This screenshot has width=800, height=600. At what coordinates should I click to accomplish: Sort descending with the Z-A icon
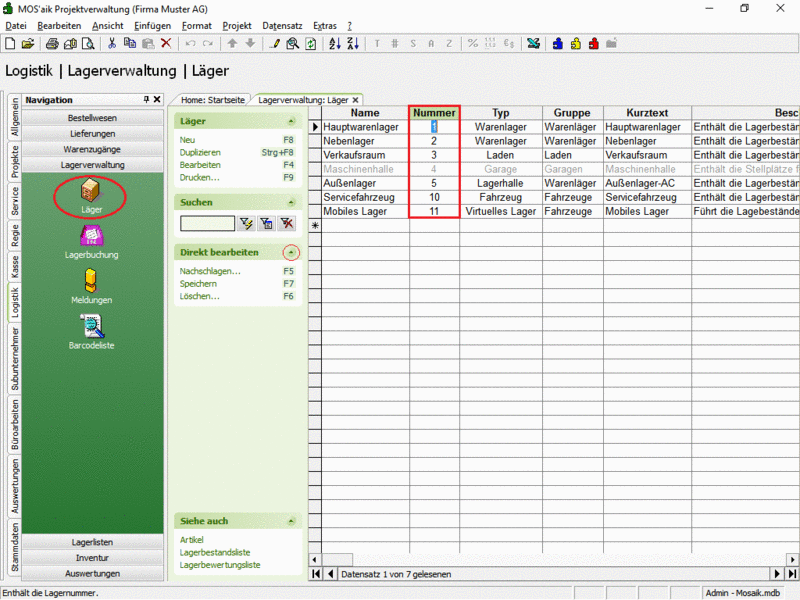click(x=353, y=44)
